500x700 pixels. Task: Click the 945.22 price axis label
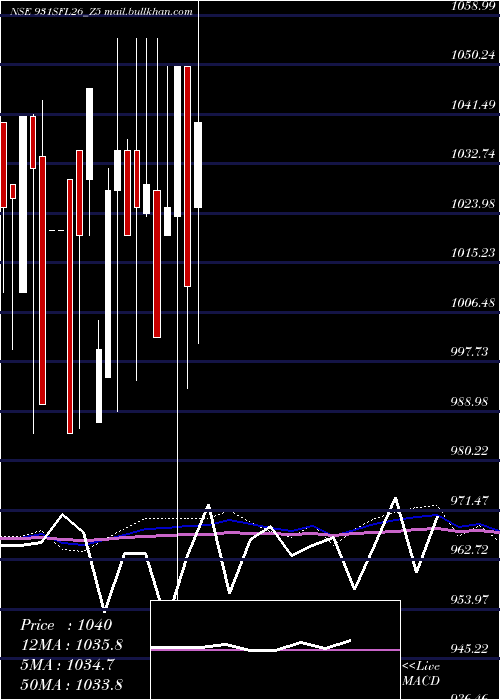[x=469, y=648]
